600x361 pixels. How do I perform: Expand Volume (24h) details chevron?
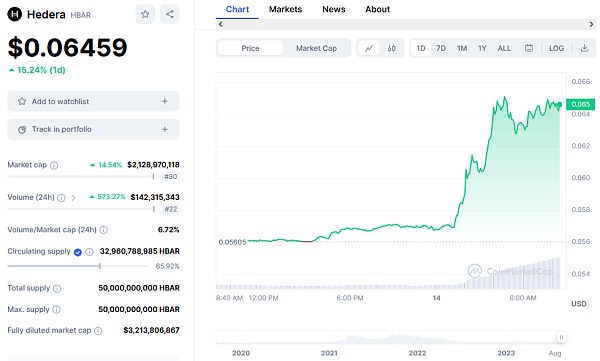pos(73,198)
